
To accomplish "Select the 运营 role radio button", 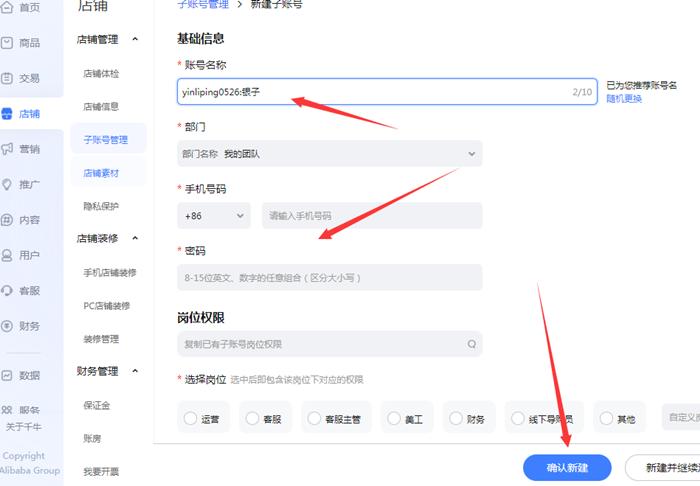I will (x=191, y=419).
